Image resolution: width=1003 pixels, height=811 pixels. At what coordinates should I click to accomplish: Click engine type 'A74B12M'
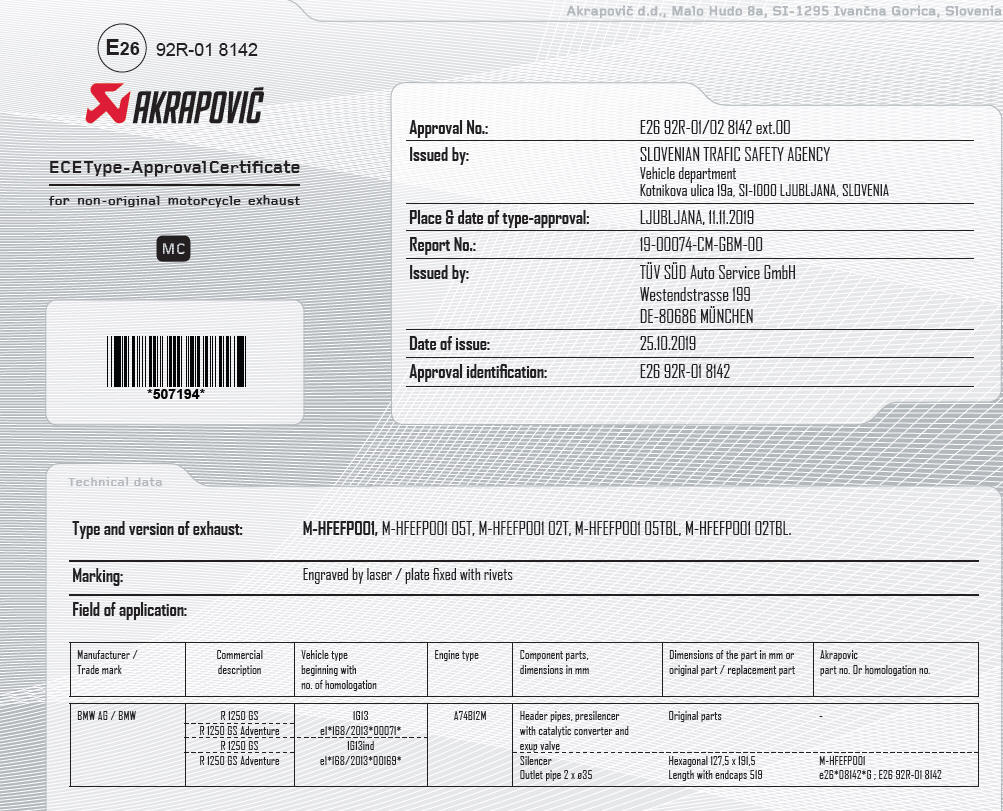tap(470, 716)
